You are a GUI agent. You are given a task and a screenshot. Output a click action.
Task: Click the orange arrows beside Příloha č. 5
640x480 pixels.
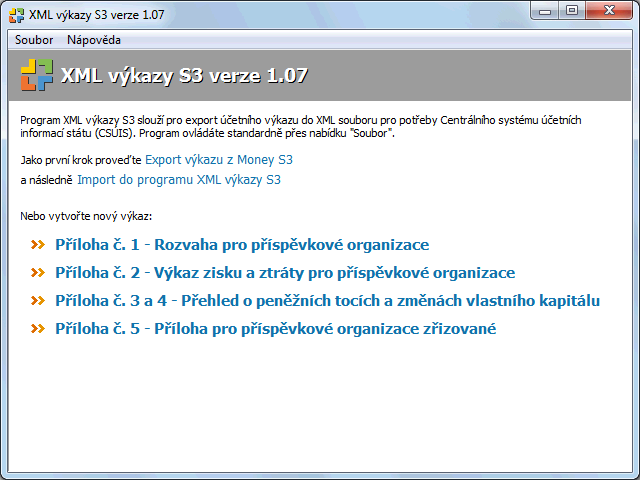pos(39,329)
